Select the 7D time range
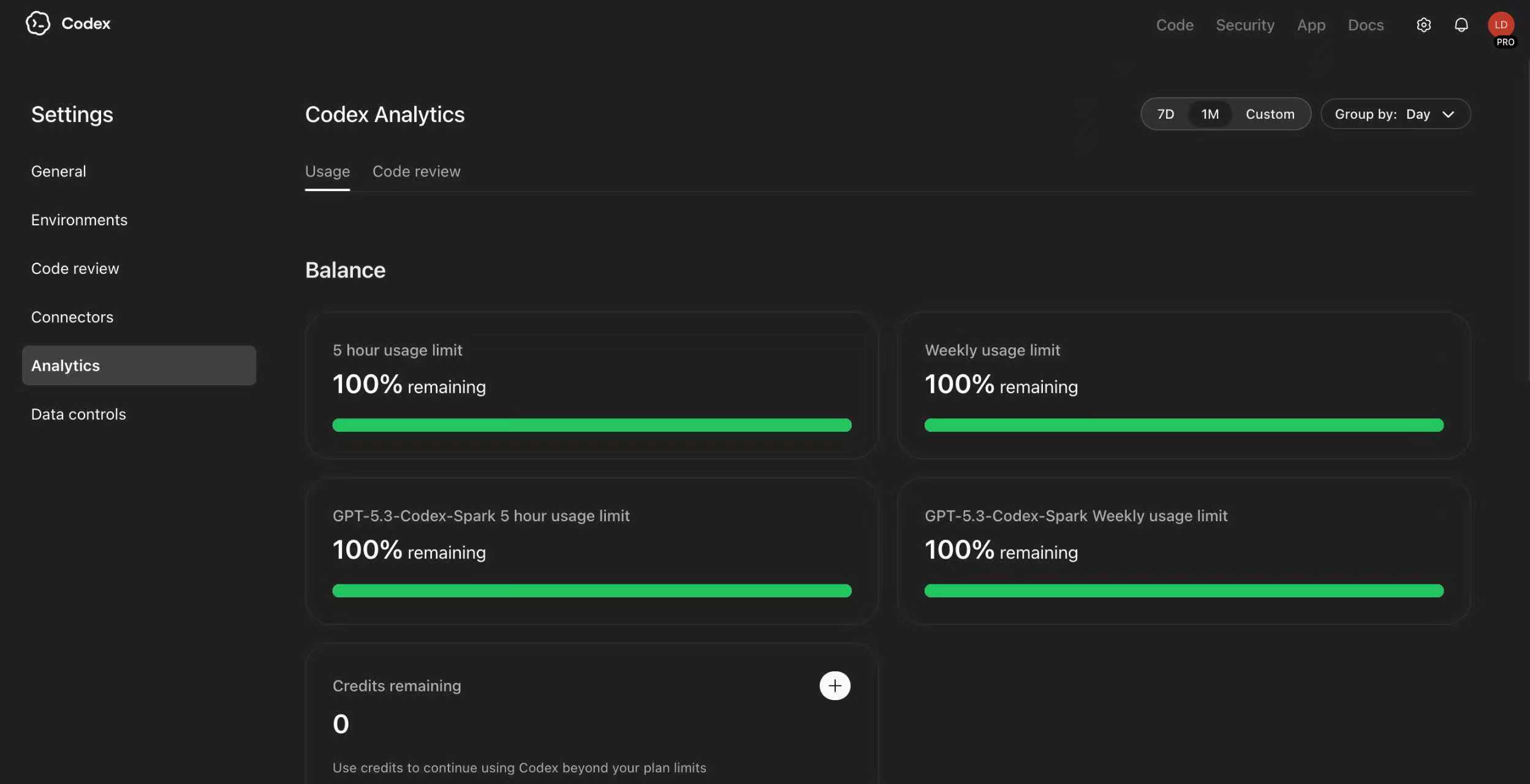The height and width of the screenshot is (784, 1530). (1165, 115)
